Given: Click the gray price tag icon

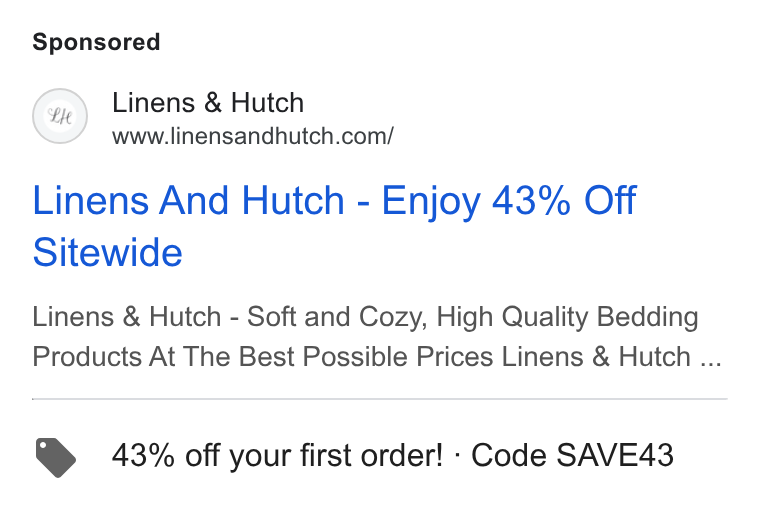Looking at the screenshot, I should point(56,457).
